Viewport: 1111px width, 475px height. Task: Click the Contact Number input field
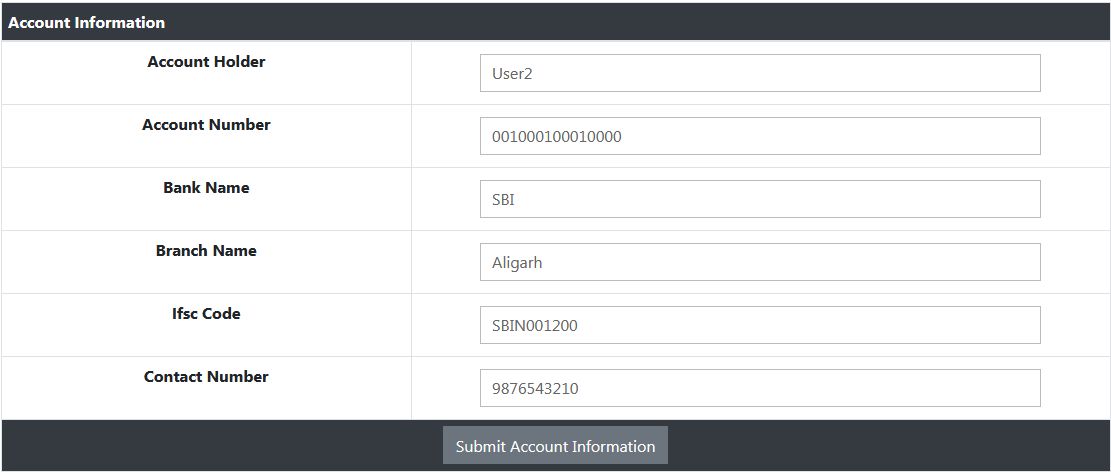(x=760, y=388)
